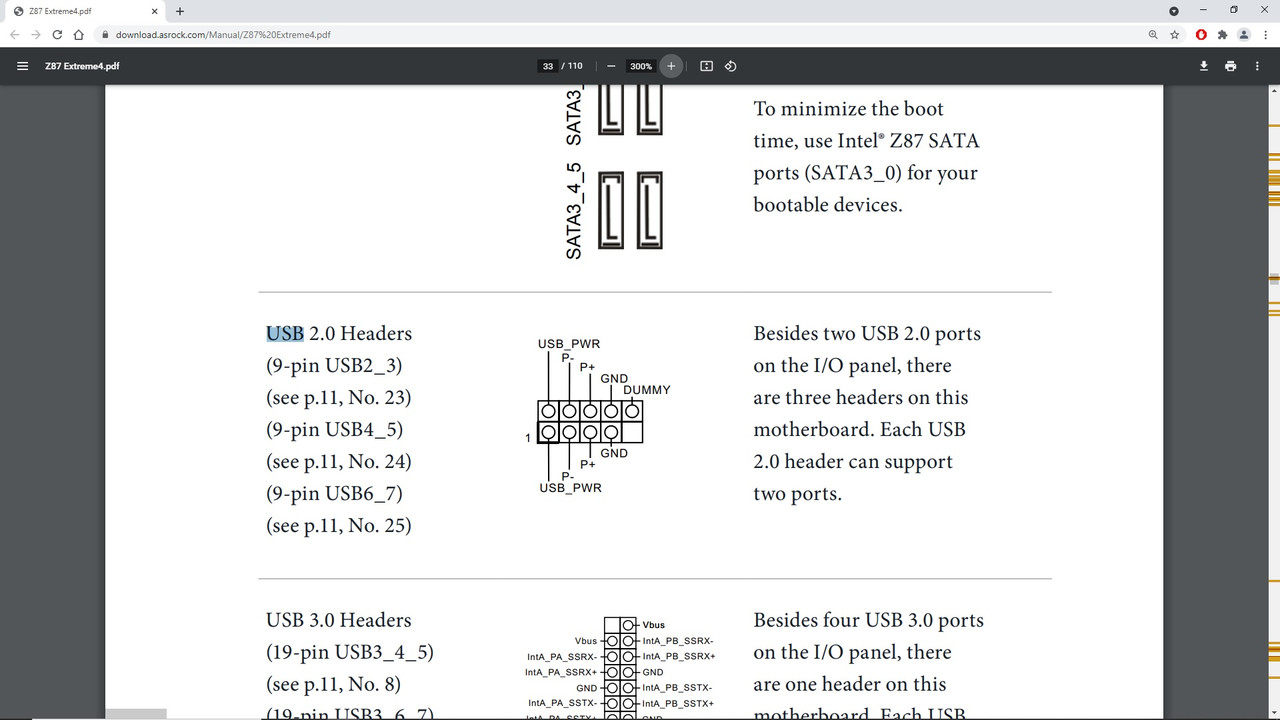This screenshot has height=720, width=1280.
Task: Open the Chrome profile avatar
Action: (x=1244, y=34)
